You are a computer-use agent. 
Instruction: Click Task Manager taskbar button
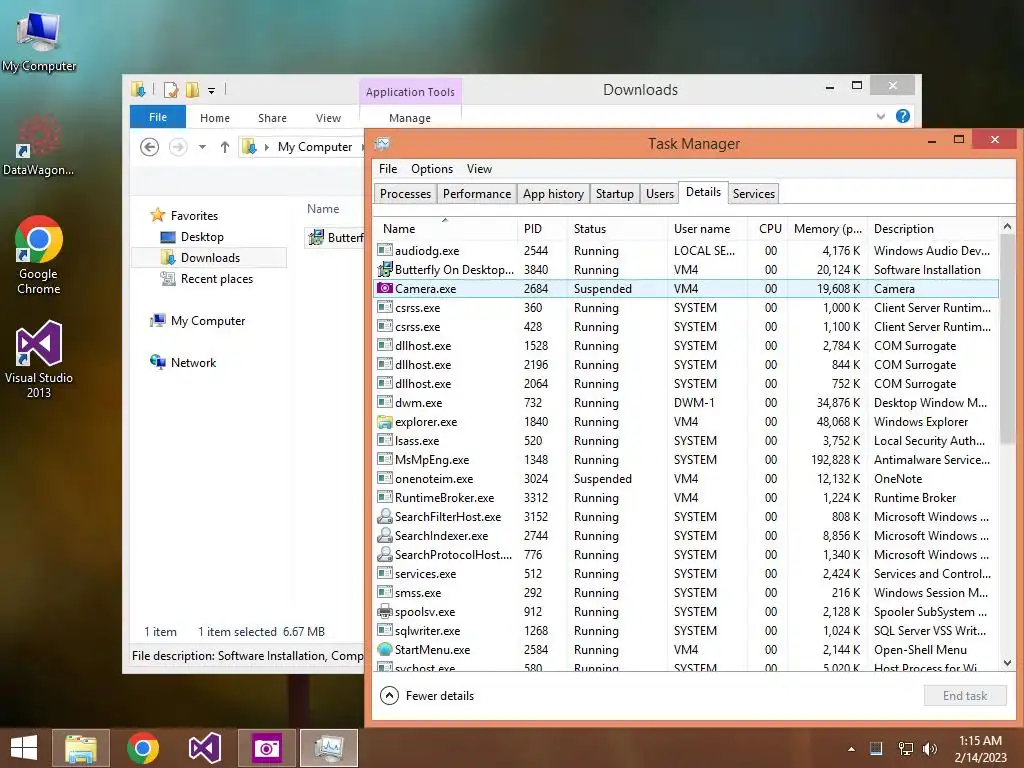pos(328,748)
